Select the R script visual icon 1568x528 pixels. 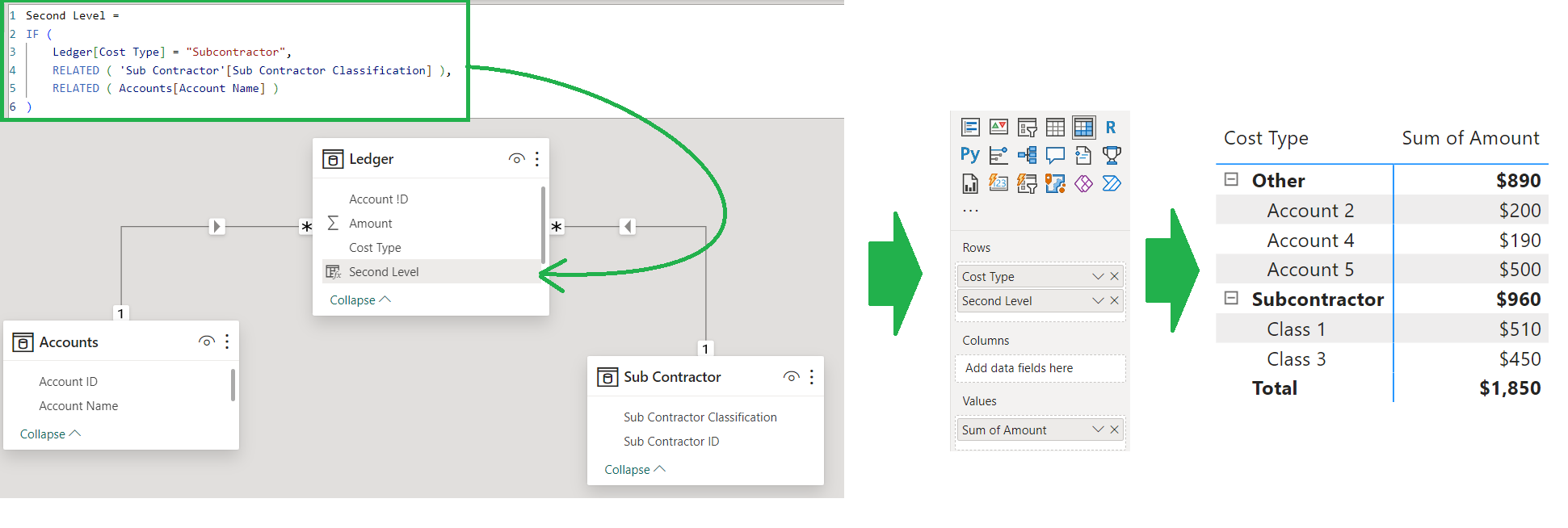click(1111, 128)
